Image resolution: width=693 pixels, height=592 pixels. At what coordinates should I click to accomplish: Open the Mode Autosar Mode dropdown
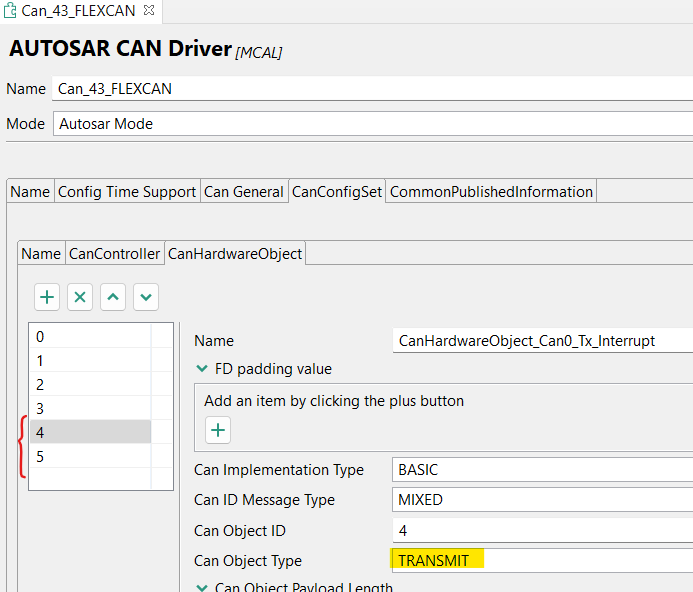(373, 124)
